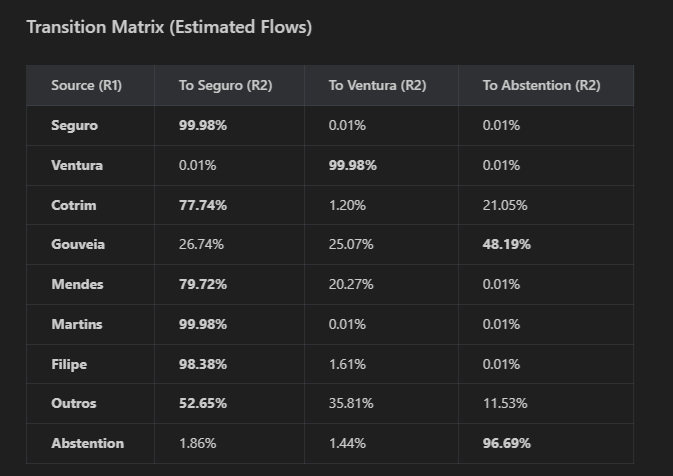The width and height of the screenshot is (673, 476).
Task: Click the Seguro row label
Action: [x=74, y=126]
